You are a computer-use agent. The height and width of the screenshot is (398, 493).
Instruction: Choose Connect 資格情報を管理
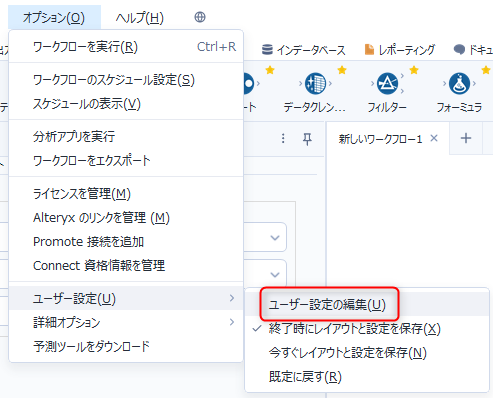click(x=126, y=266)
